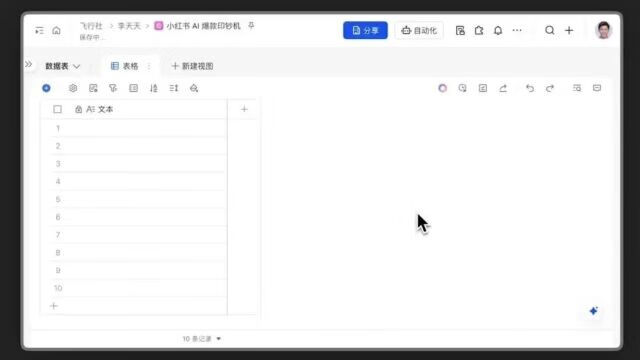Open the 10 条记录 record count dropdown

pos(202,339)
